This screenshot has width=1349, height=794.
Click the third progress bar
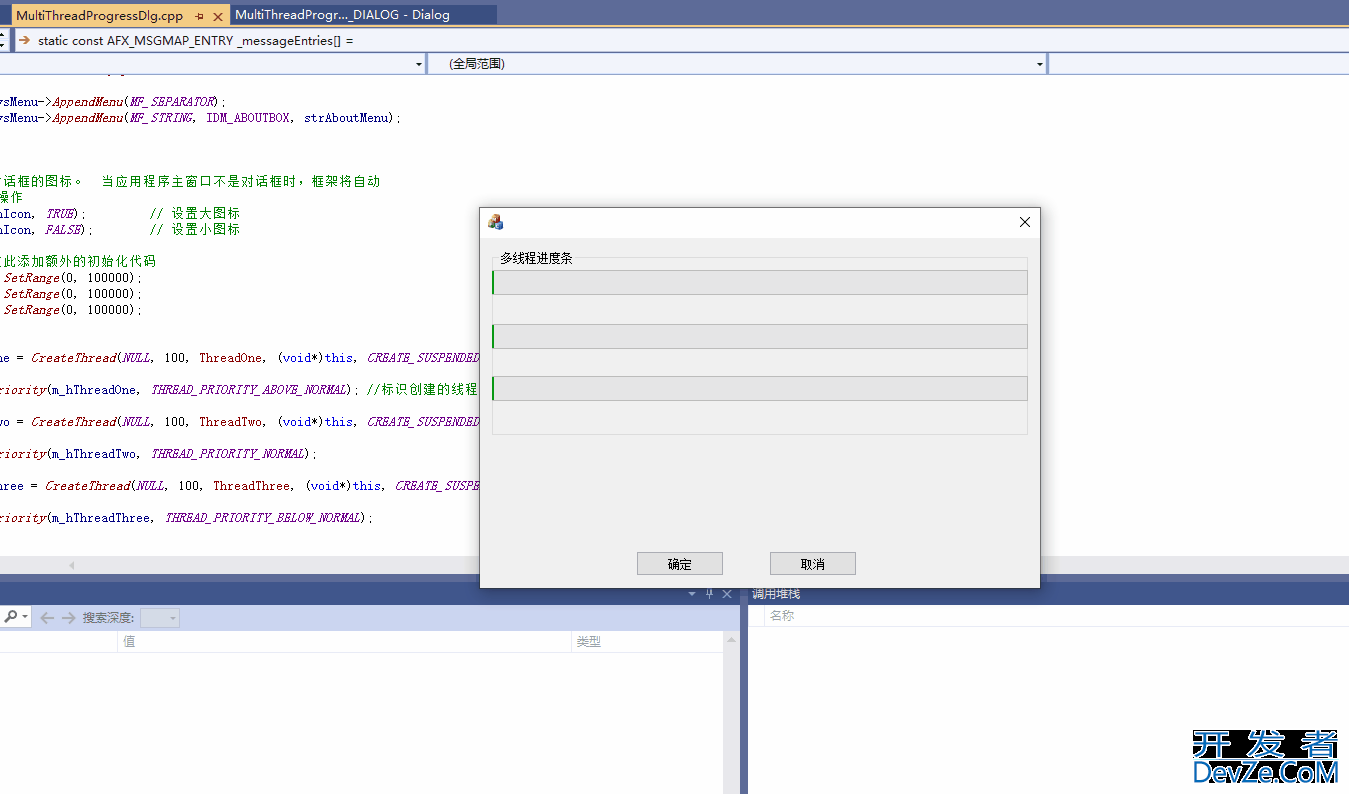759,388
